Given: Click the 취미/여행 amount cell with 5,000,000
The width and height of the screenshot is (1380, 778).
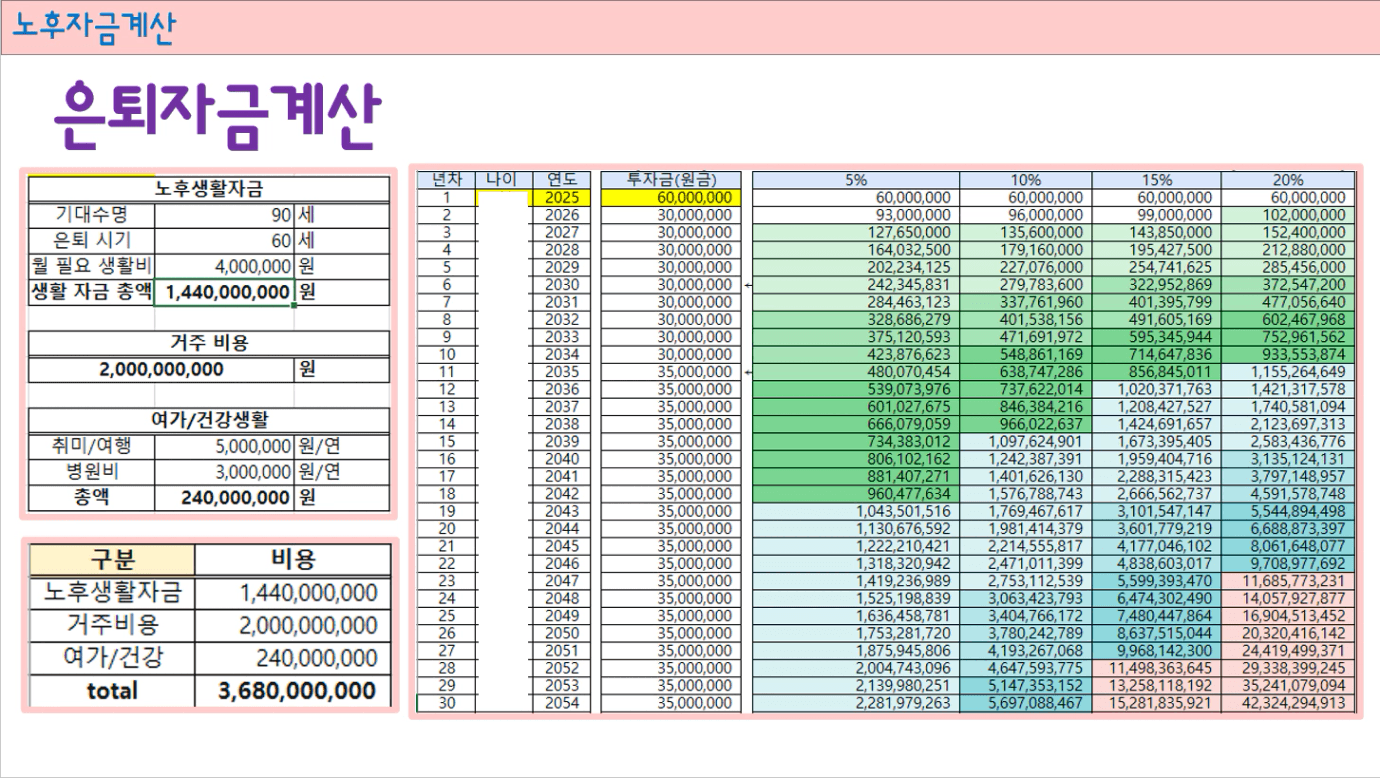Looking at the screenshot, I should 224,446.
